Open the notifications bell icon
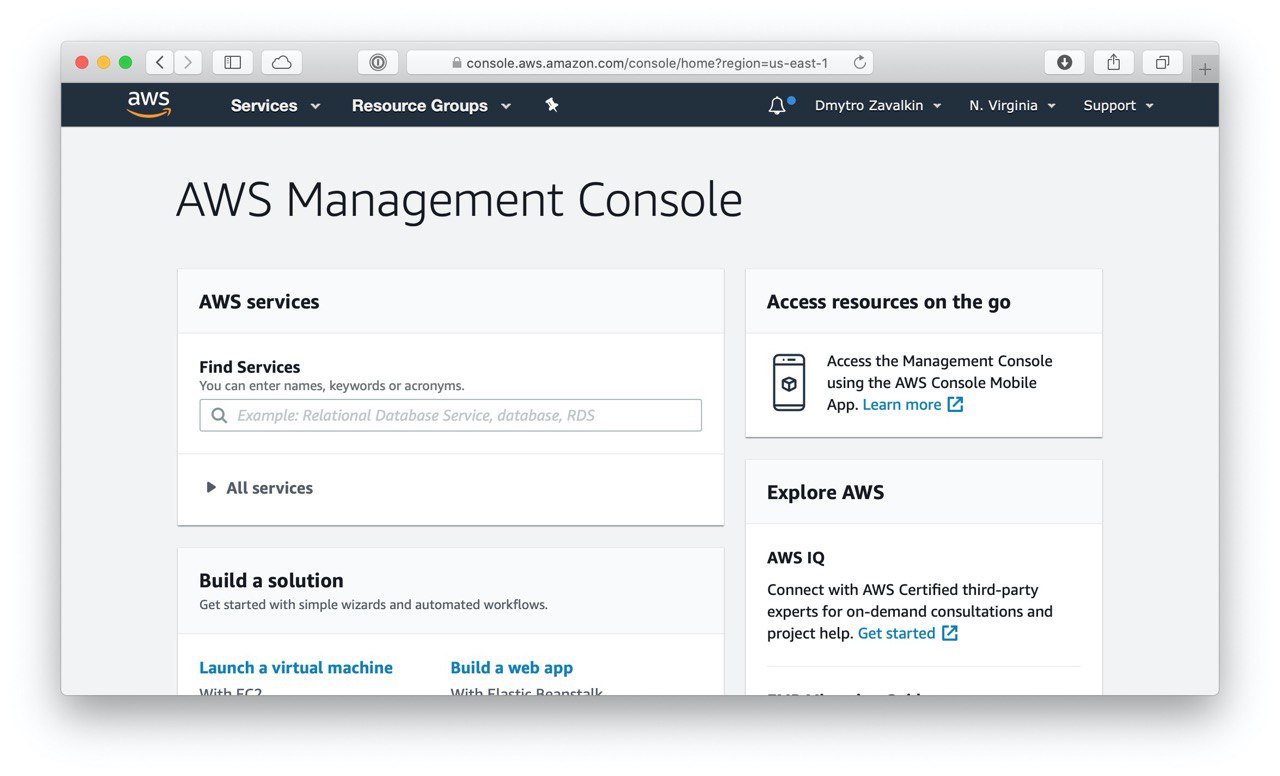The height and width of the screenshot is (776, 1280). click(x=777, y=105)
